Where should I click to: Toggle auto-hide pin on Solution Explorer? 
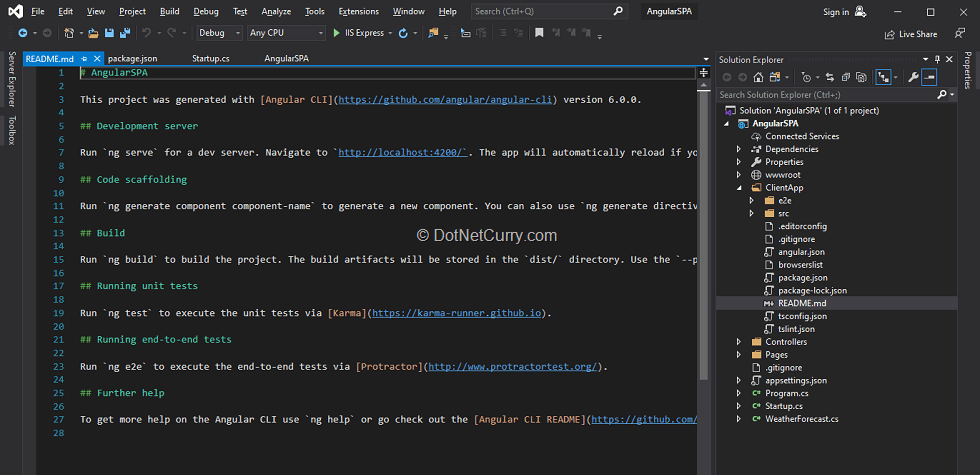pyautogui.click(x=938, y=59)
